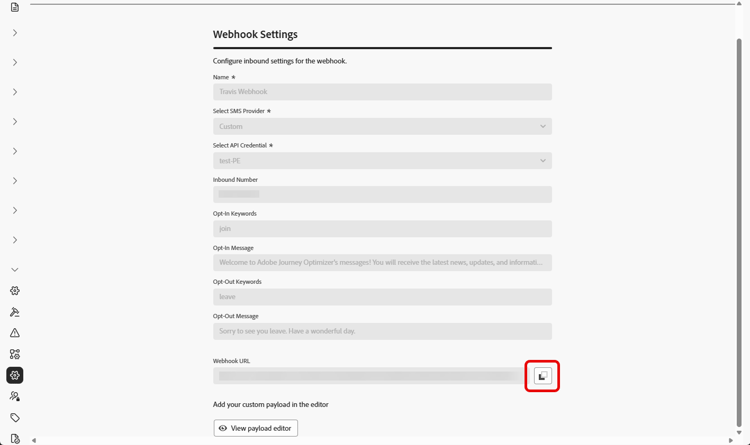Expand the first sidebar chevron section
The height and width of the screenshot is (445, 750).
coord(15,33)
